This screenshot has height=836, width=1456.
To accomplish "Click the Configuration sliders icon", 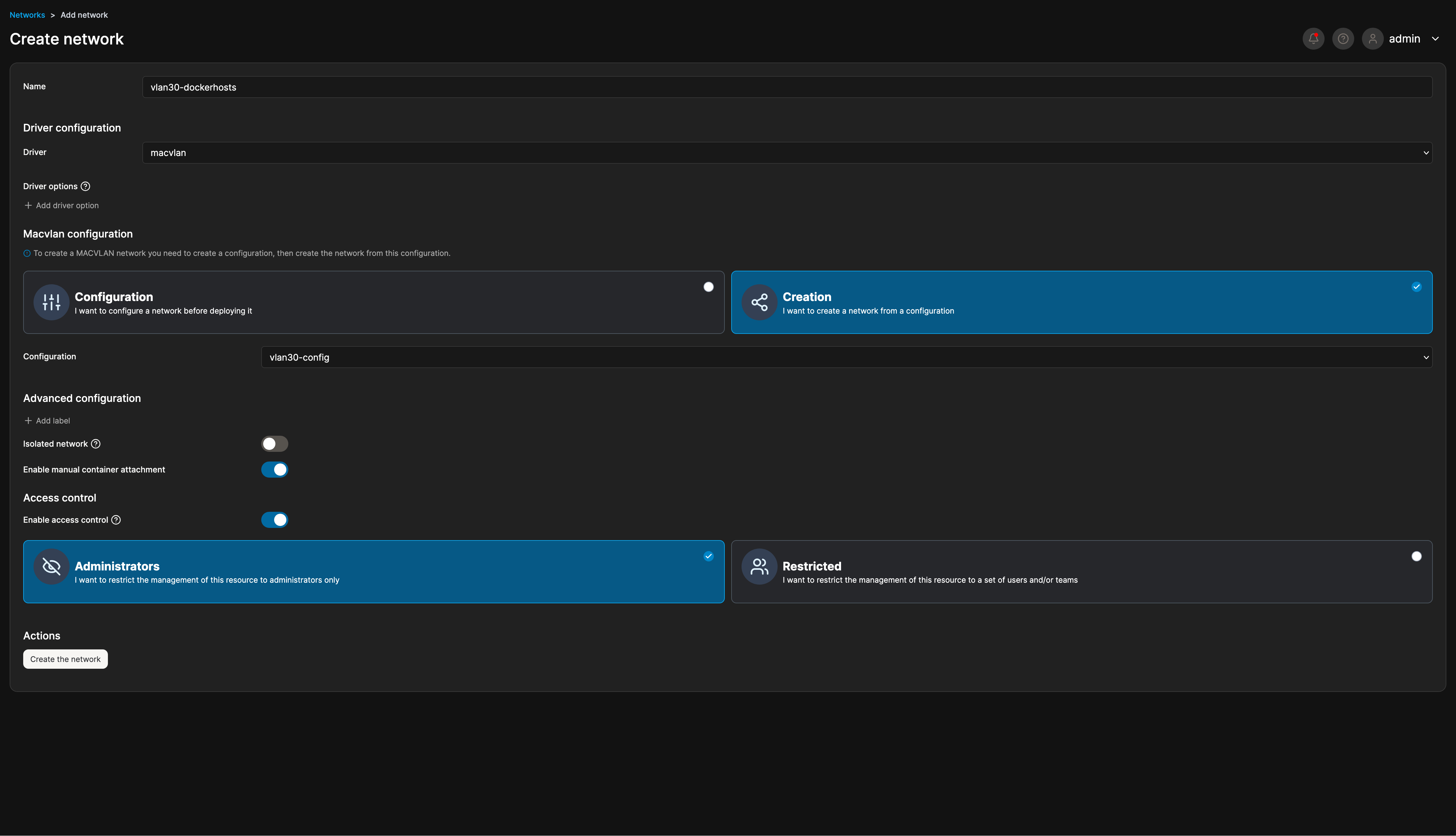I will point(51,302).
